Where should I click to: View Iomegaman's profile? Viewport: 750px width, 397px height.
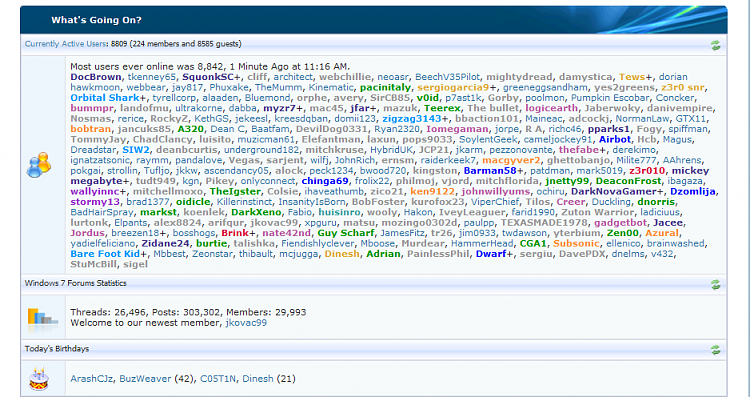(x=457, y=129)
